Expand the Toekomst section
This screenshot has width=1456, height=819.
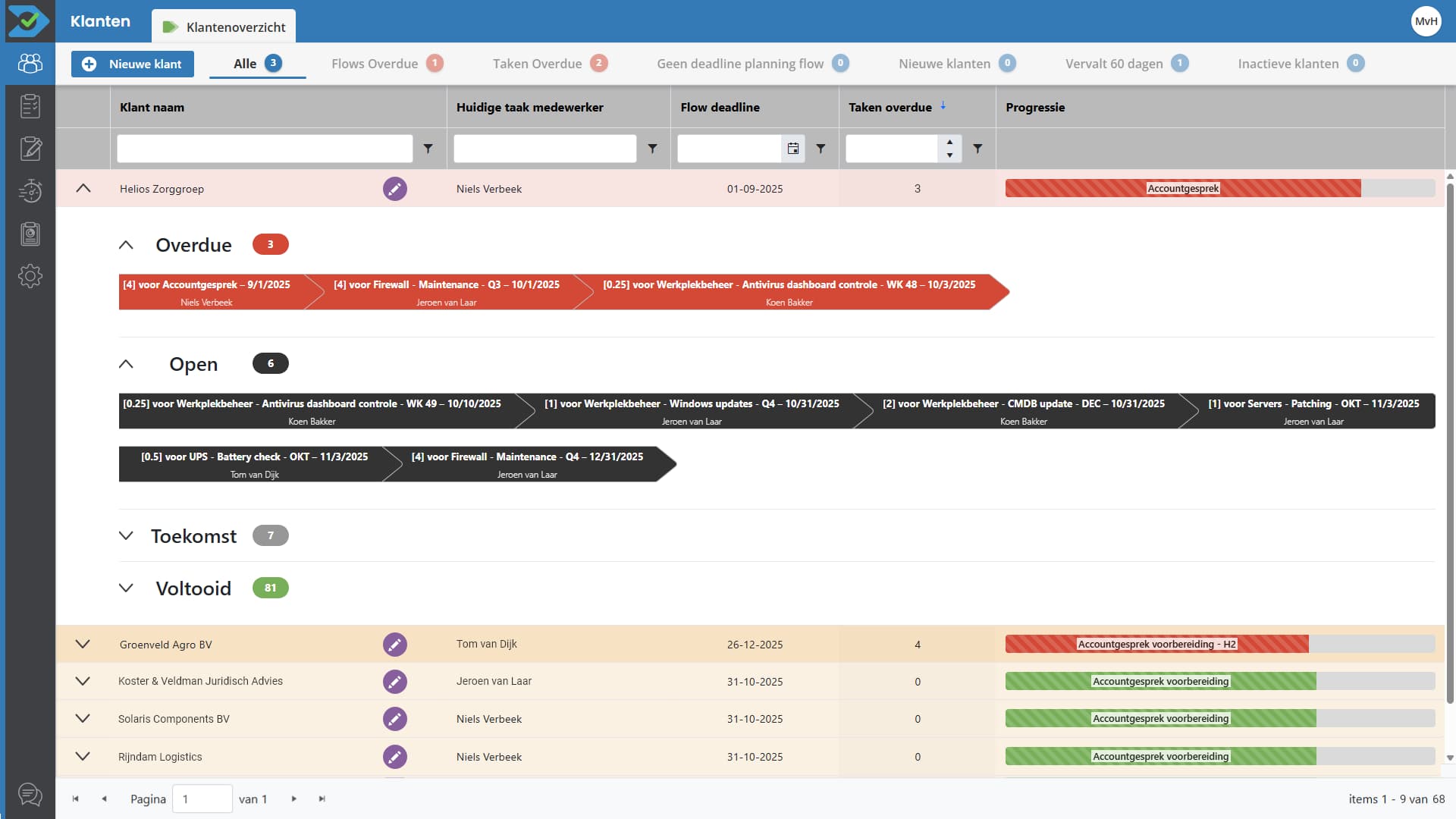[126, 536]
